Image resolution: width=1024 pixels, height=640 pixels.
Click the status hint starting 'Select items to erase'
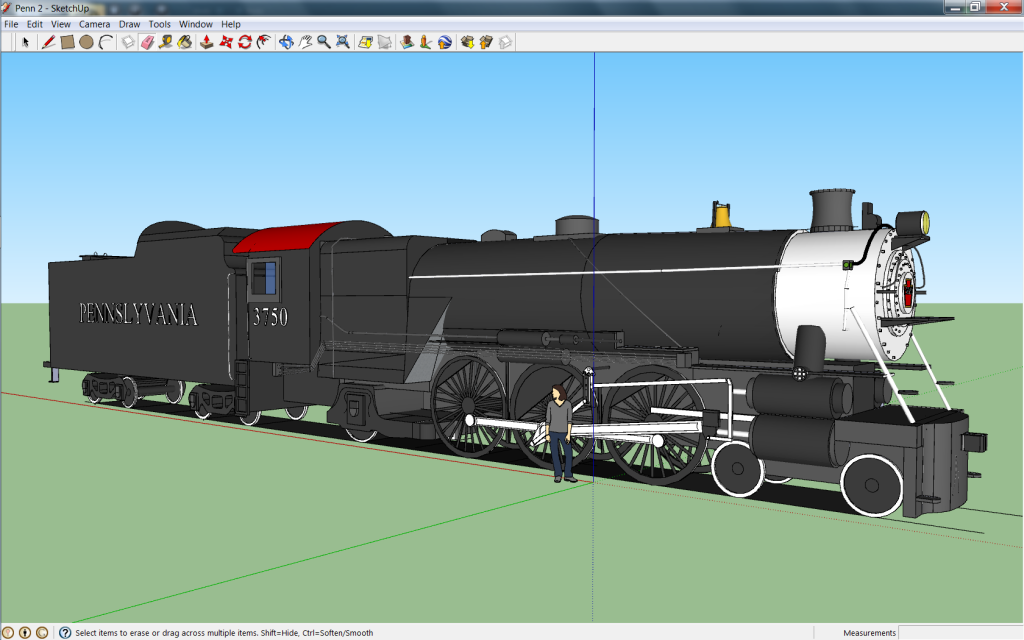click(224, 633)
